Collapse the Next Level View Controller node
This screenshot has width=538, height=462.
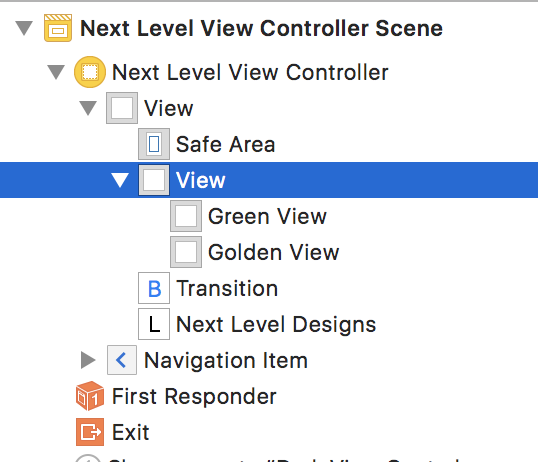[56, 72]
